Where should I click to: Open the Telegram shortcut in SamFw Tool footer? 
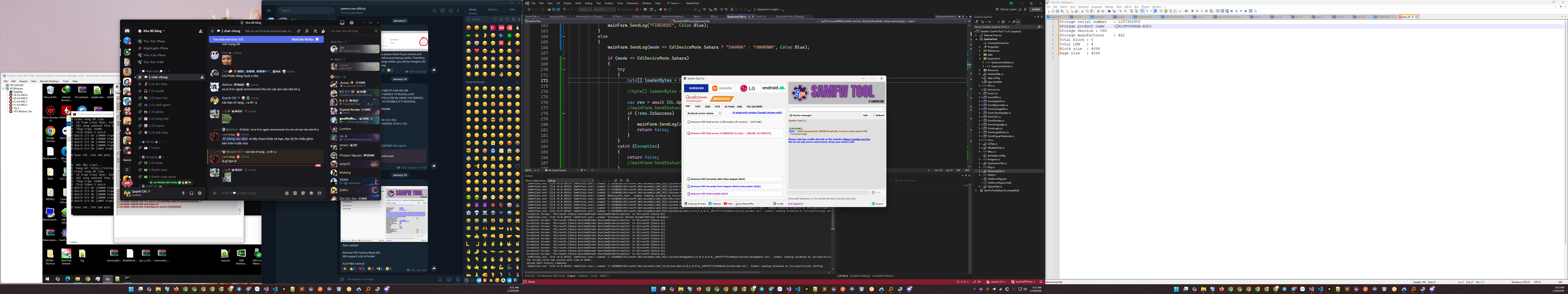tap(715, 204)
